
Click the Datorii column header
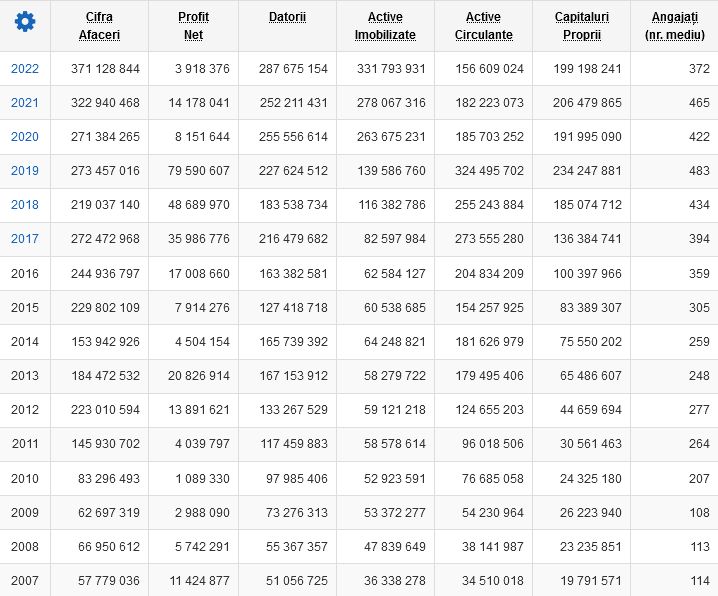coord(287,17)
